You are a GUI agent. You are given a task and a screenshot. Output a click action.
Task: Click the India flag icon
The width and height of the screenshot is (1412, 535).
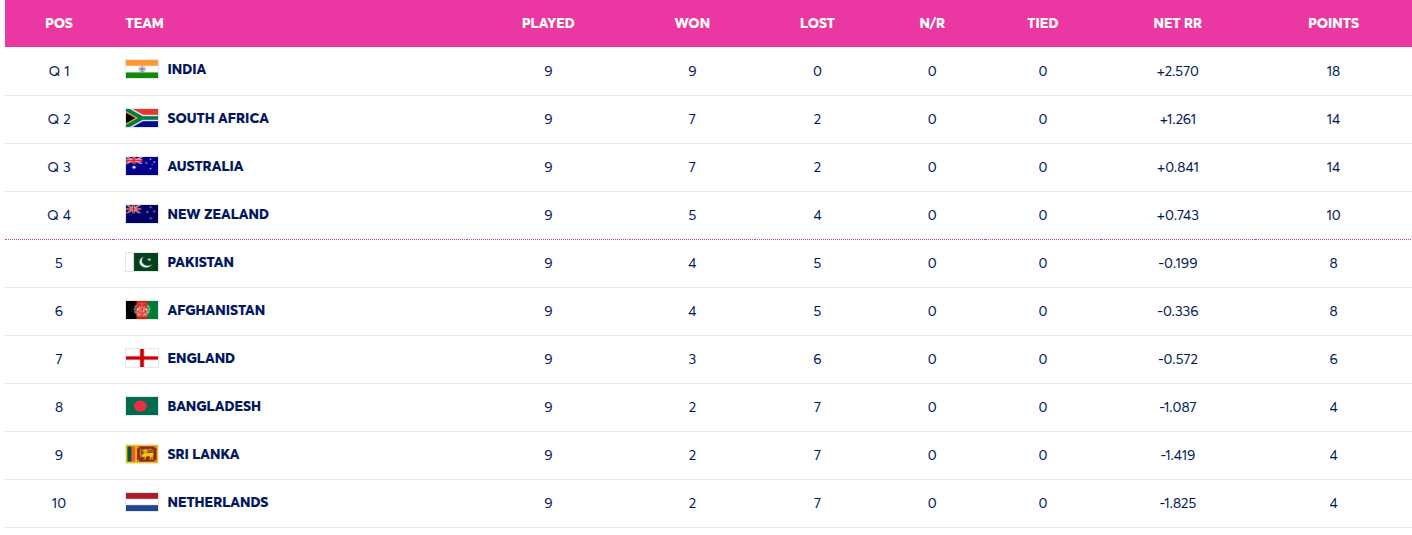141,69
